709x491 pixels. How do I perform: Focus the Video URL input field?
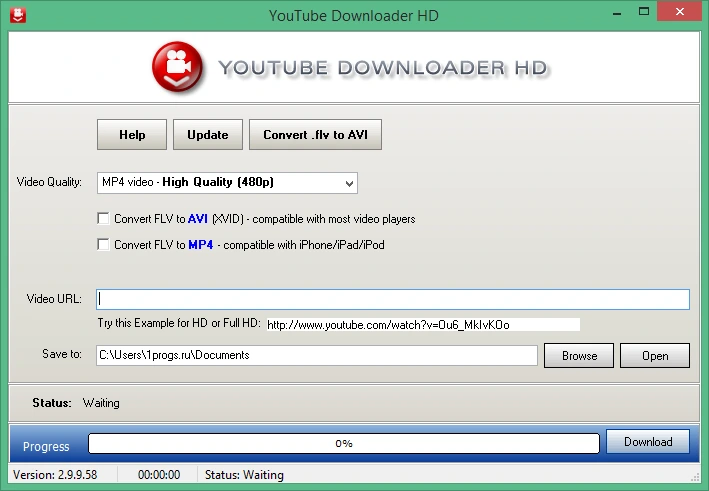pos(393,299)
